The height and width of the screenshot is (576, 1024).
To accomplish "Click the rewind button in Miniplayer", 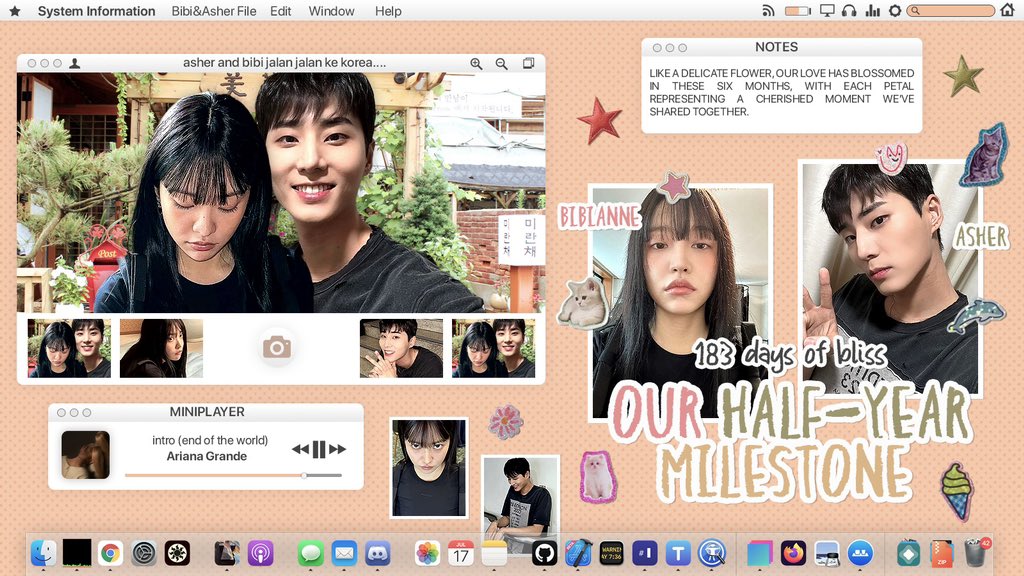I will [x=300, y=449].
